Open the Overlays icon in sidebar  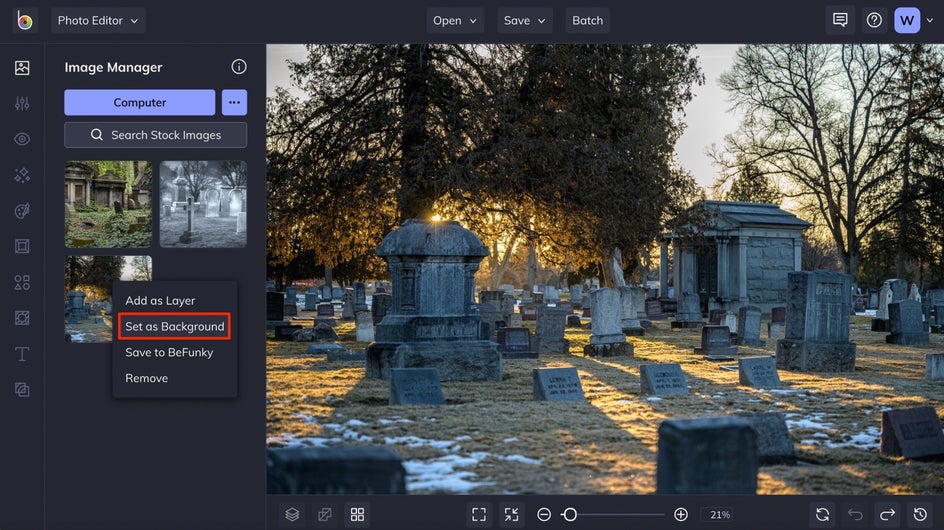click(x=22, y=318)
